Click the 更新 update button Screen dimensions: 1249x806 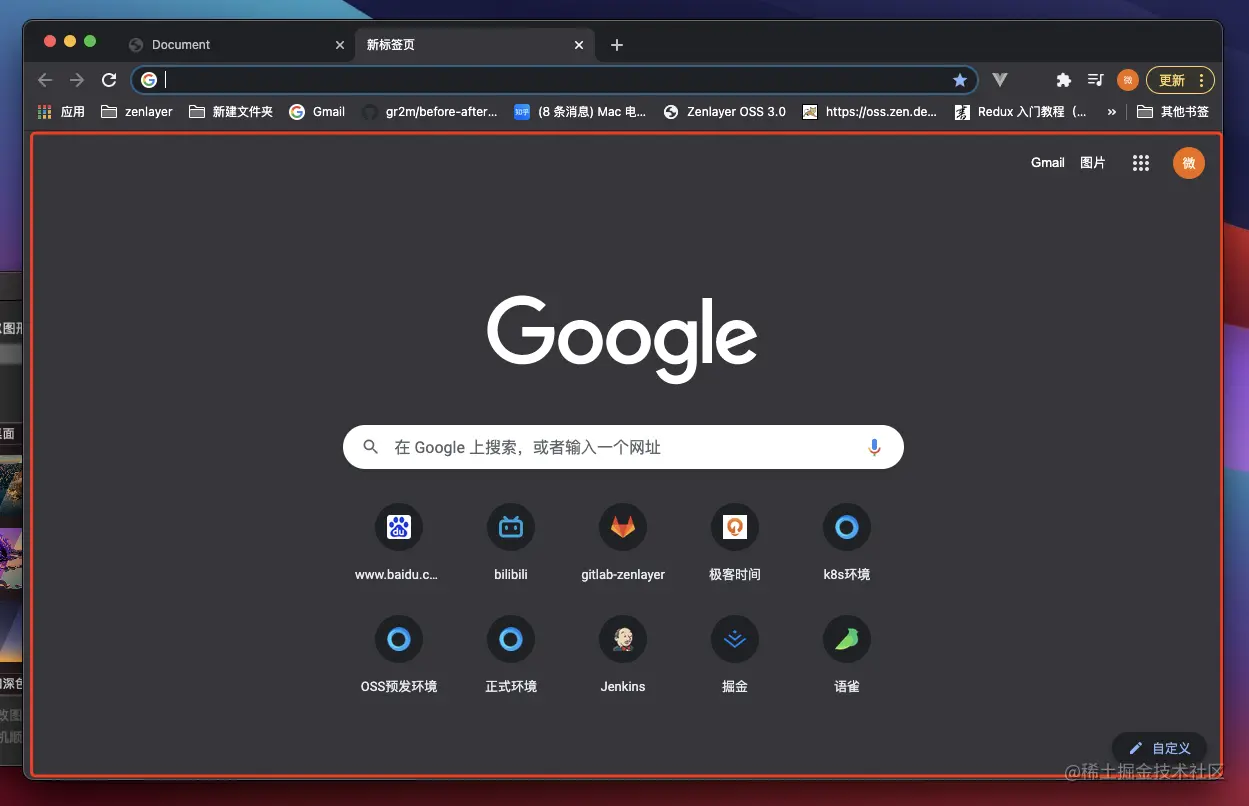coord(1180,80)
